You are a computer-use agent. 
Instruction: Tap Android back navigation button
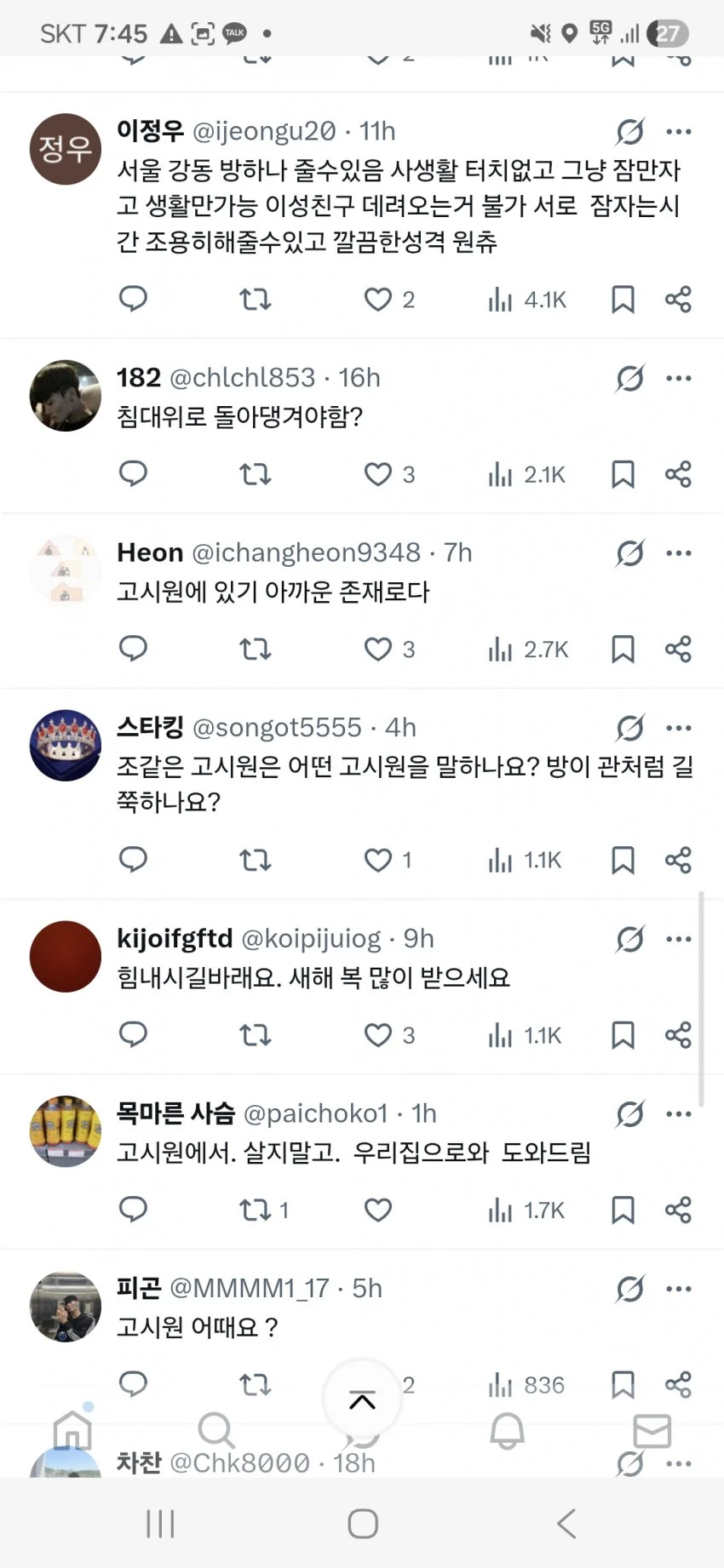566,1523
